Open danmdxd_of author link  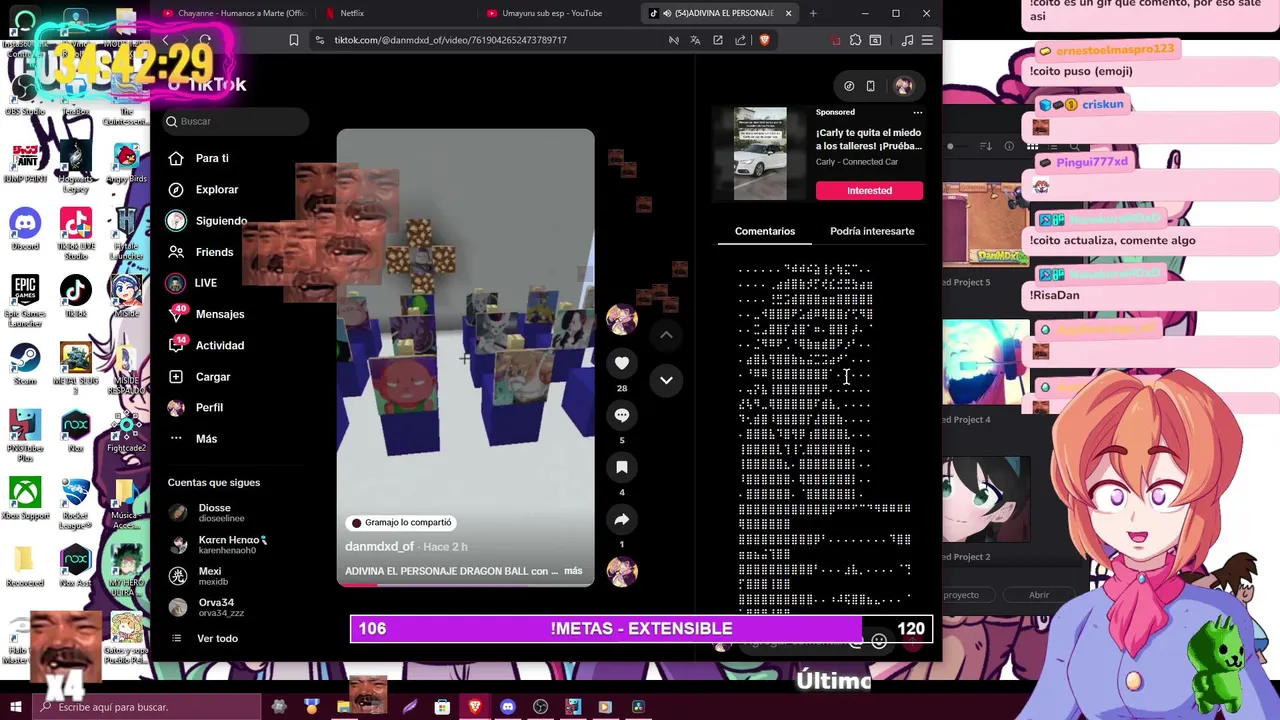point(379,547)
